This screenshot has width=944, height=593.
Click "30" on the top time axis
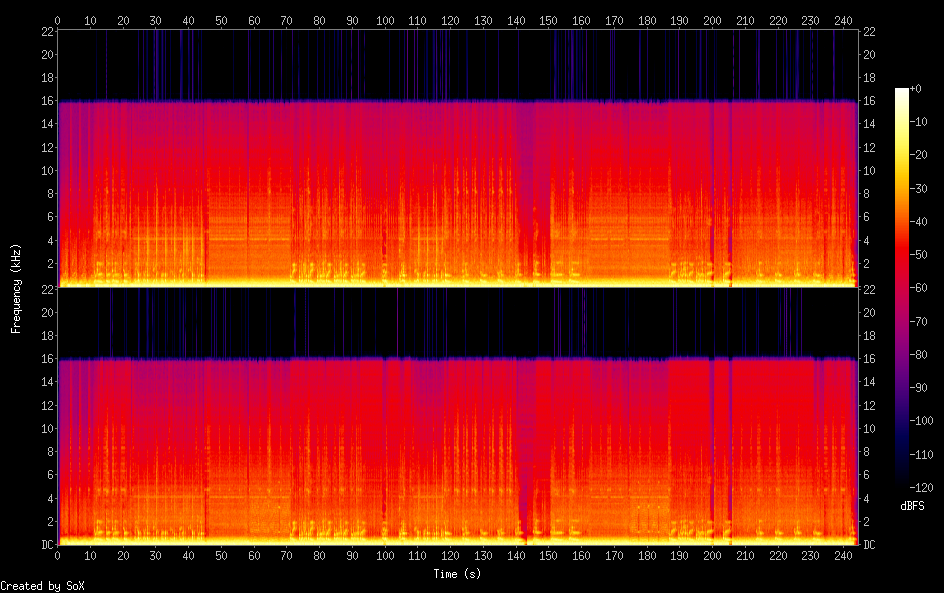click(155, 20)
